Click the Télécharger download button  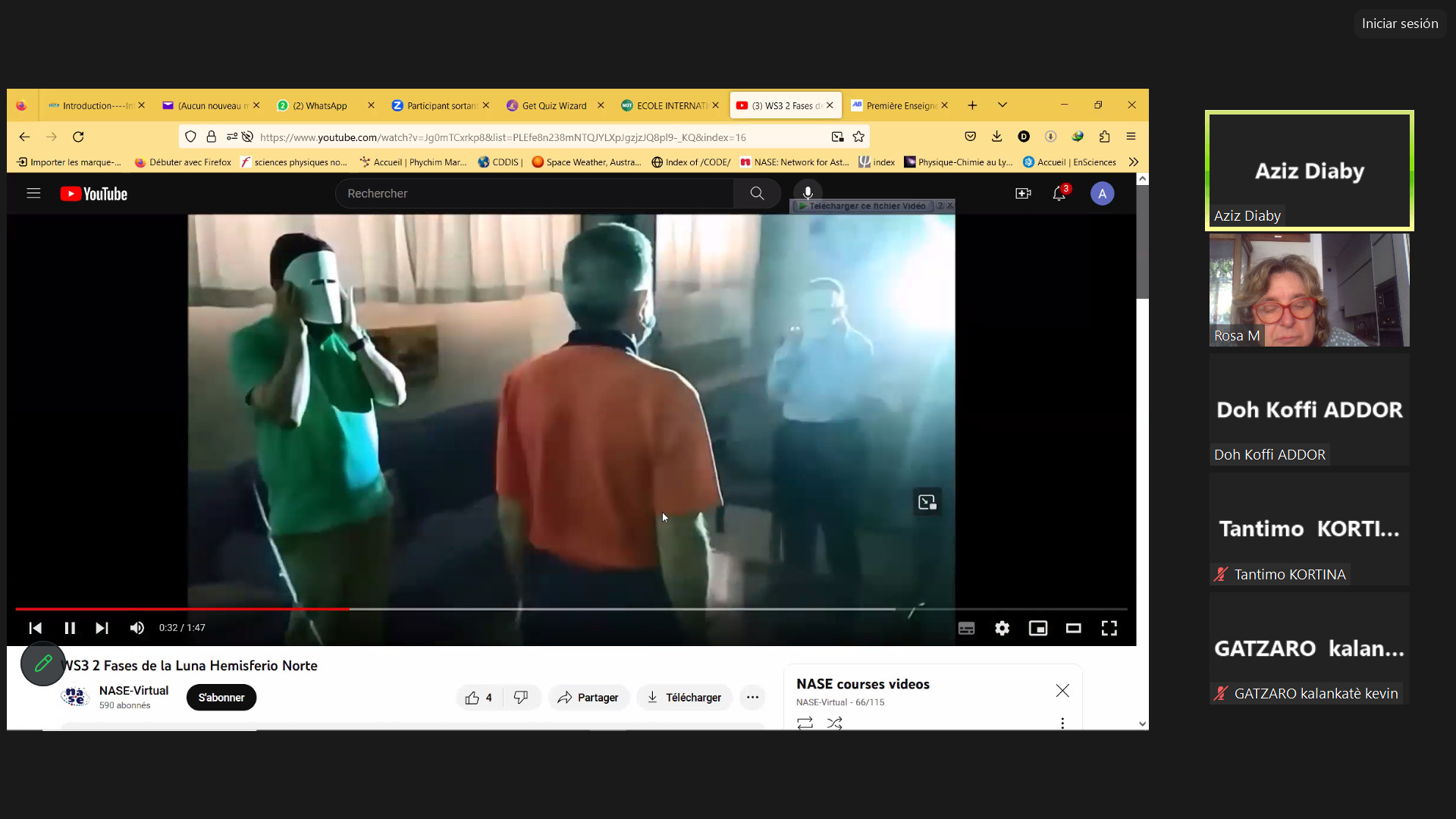(684, 698)
